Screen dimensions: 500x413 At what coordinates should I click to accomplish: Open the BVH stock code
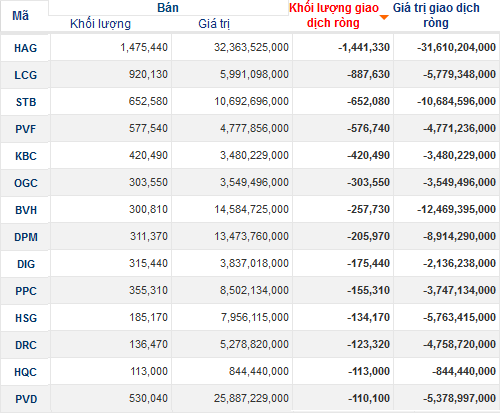point(26,210)
